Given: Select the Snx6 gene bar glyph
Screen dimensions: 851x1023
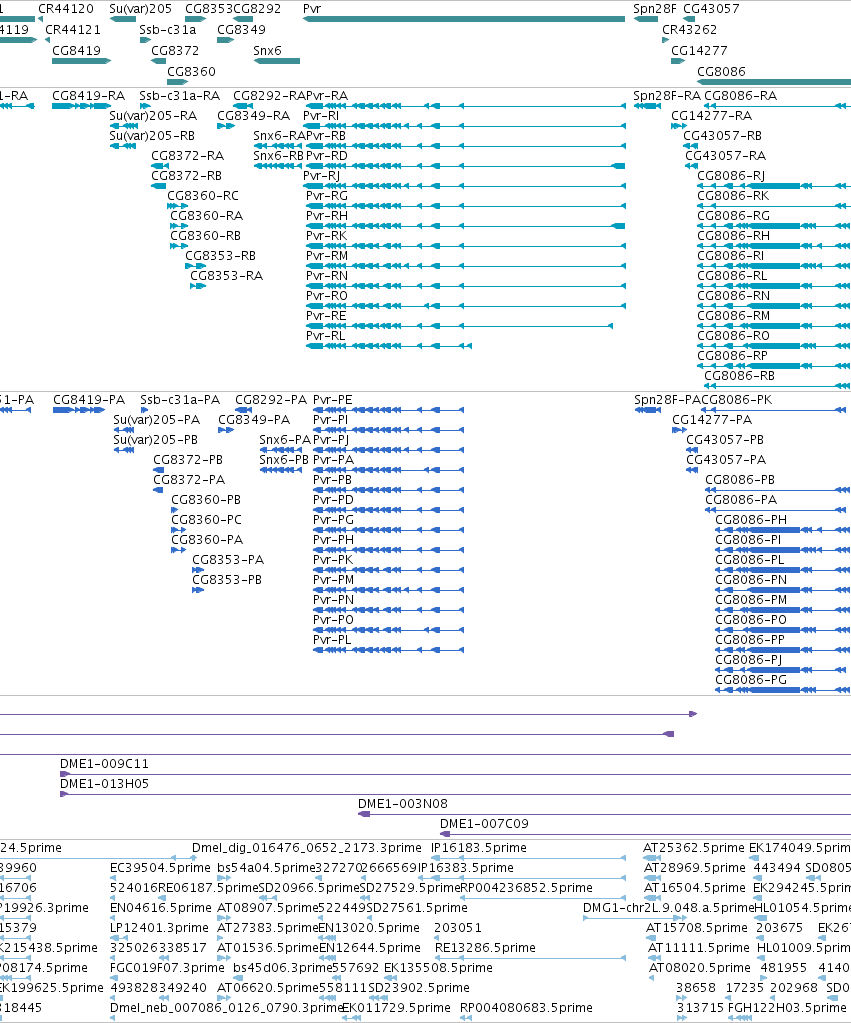Looking at the screenshot, I should pos(277,61).
